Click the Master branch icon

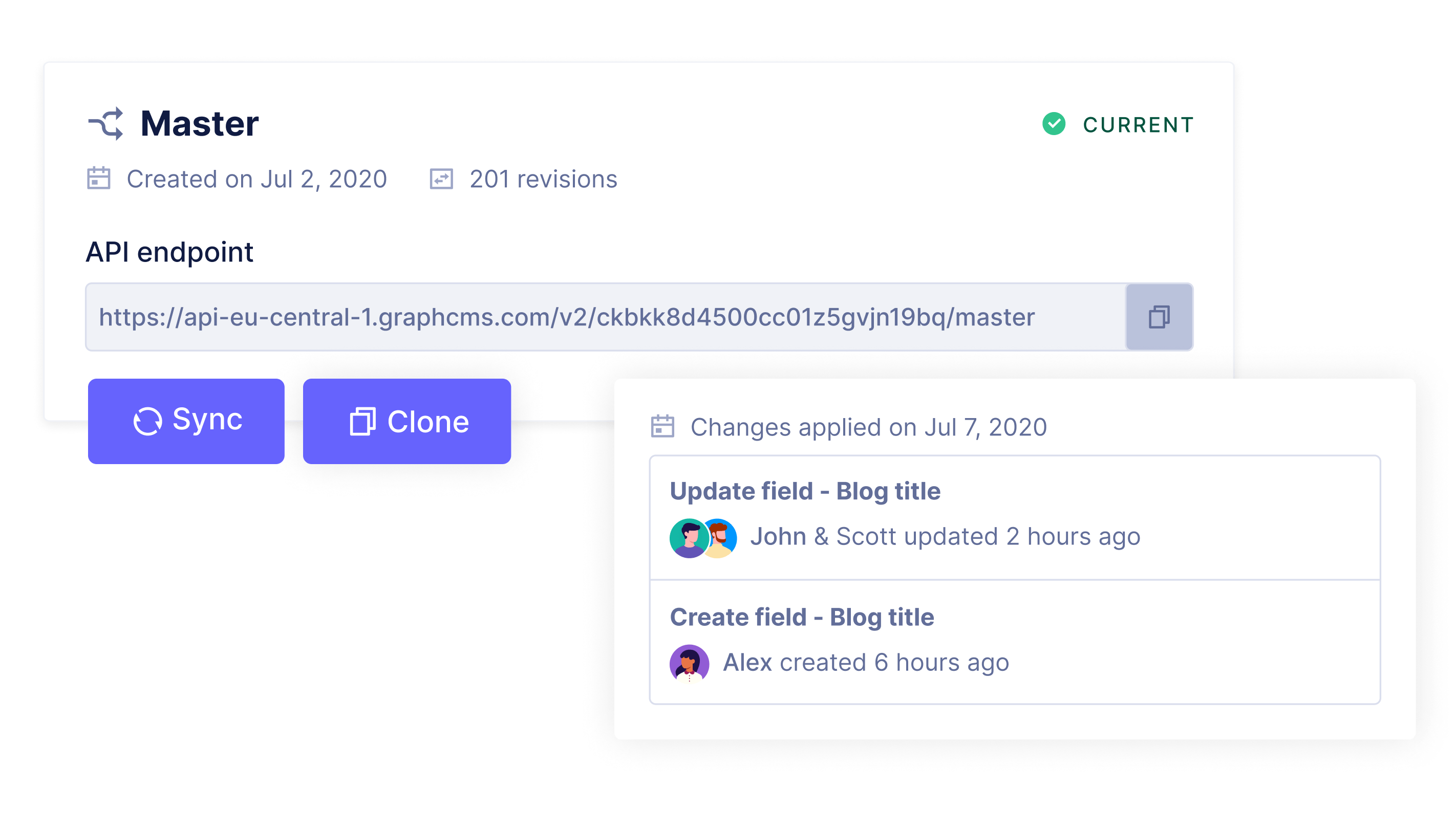click(106, 123)
